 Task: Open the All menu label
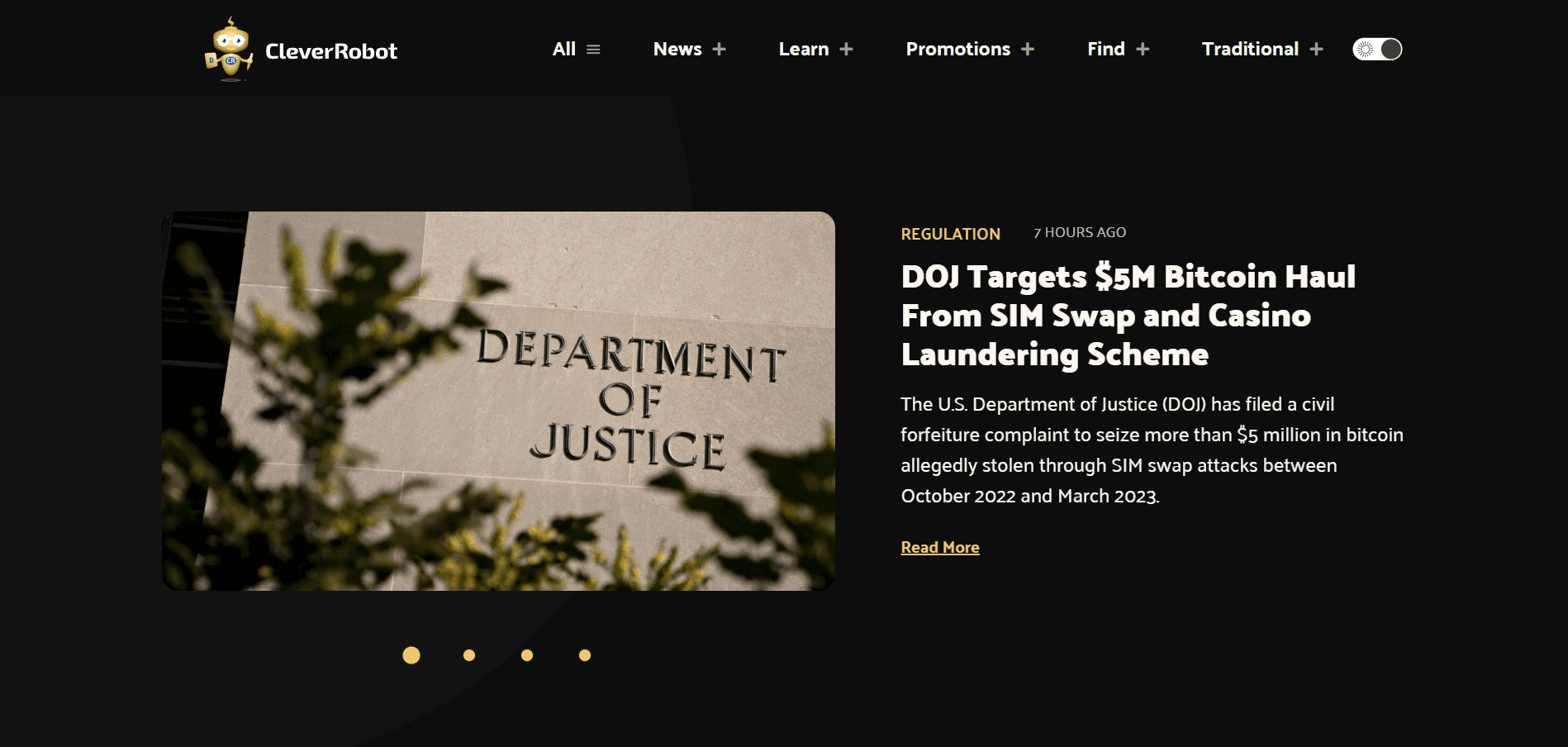coord(564,49)
